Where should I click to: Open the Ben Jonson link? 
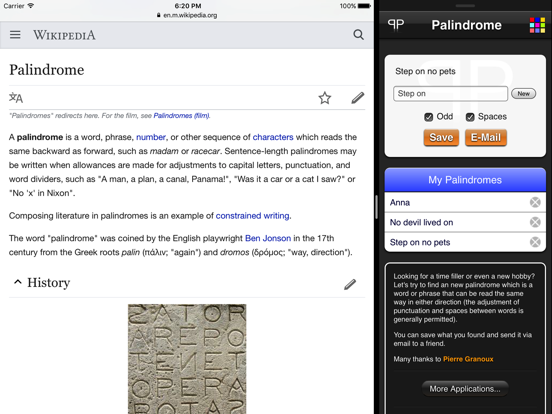[268, 238]
